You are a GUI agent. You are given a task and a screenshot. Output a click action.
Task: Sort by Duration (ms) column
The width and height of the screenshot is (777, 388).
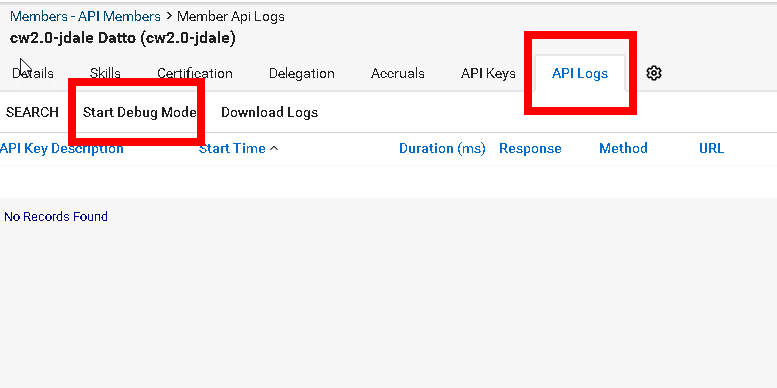[442, 149]
